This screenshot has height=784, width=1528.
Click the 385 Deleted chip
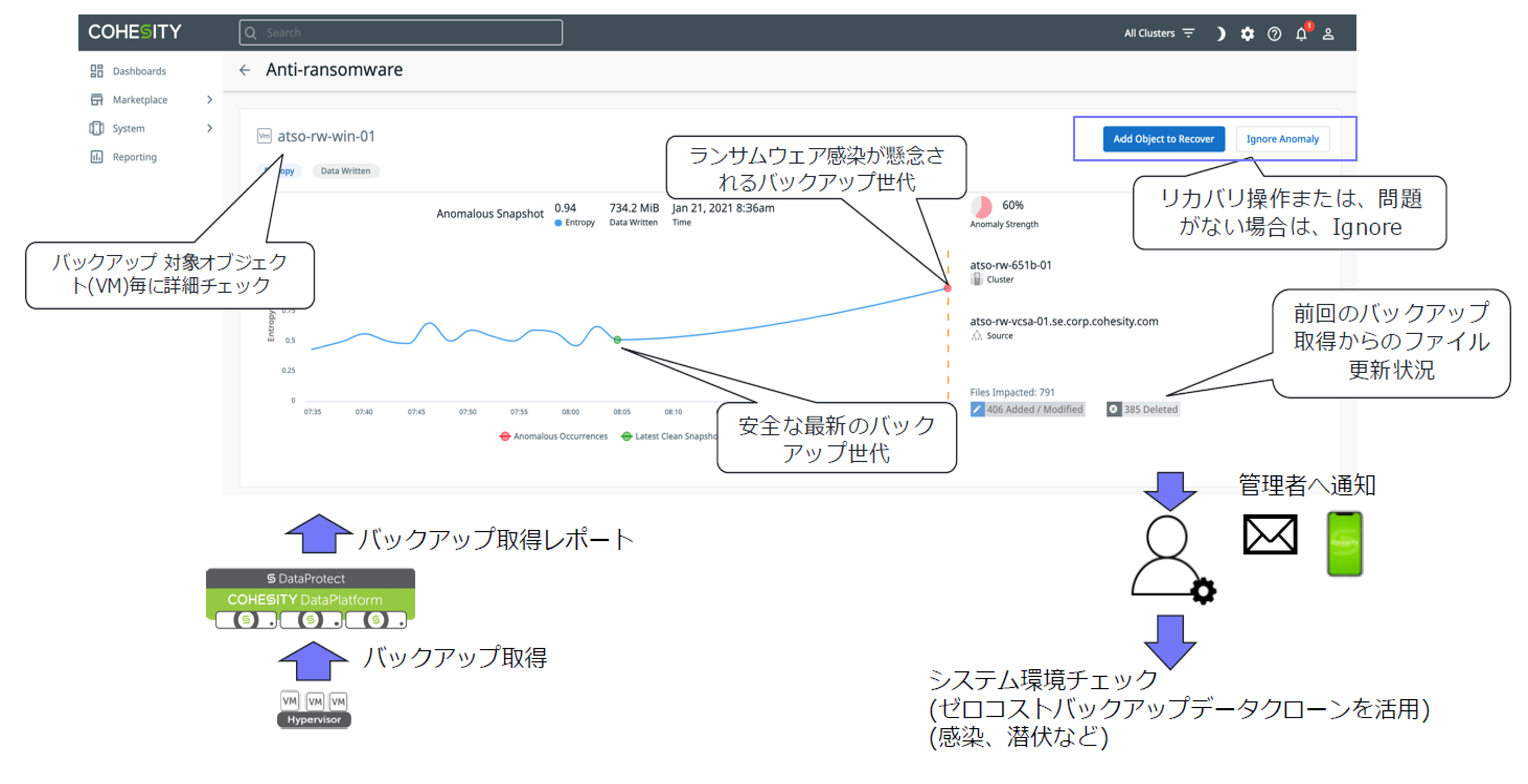pyautogui.click(x=1143, y=409)
